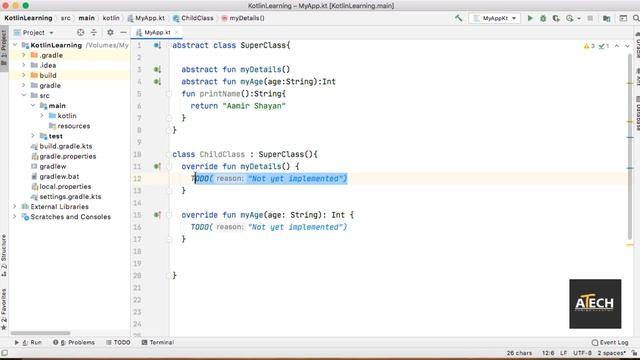Image resolution: width=640 pixels, height=360 pixels.
Task: Select local.properties file in tree
Action: 61,187
